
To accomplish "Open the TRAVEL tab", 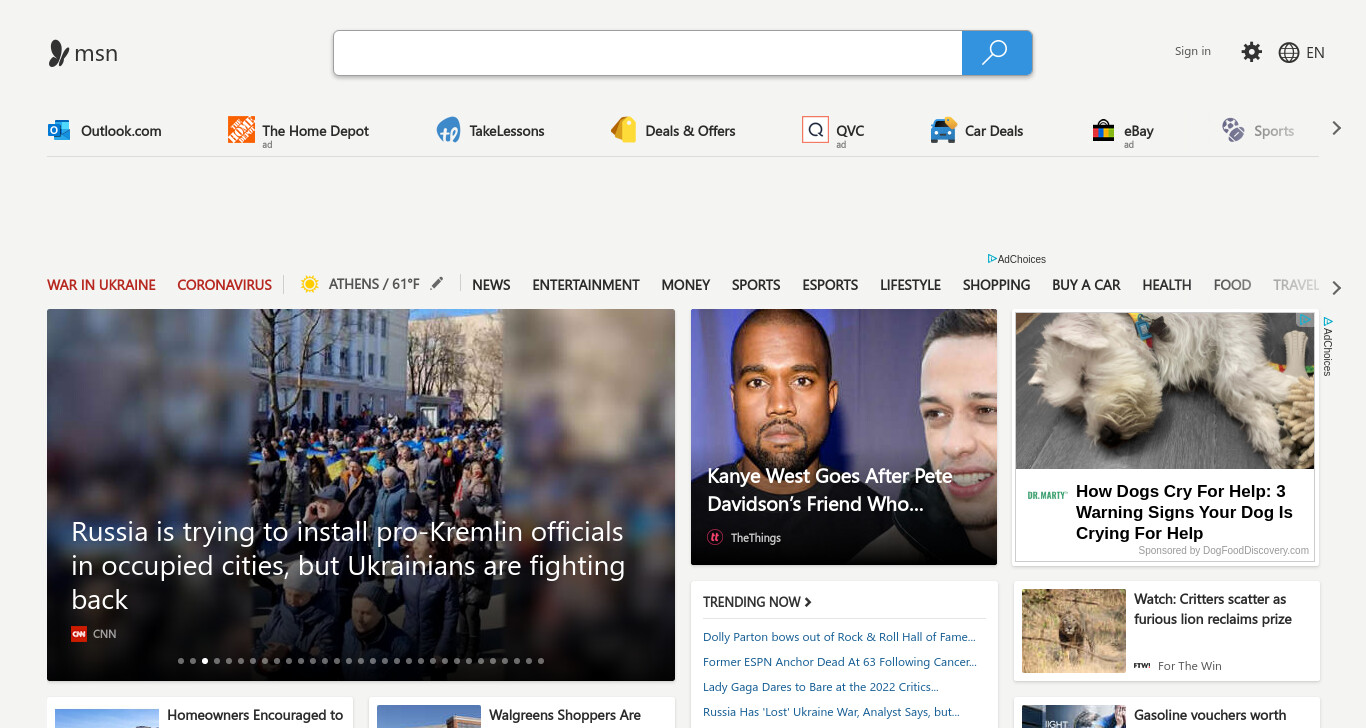I will click(x=1296, y=285).
